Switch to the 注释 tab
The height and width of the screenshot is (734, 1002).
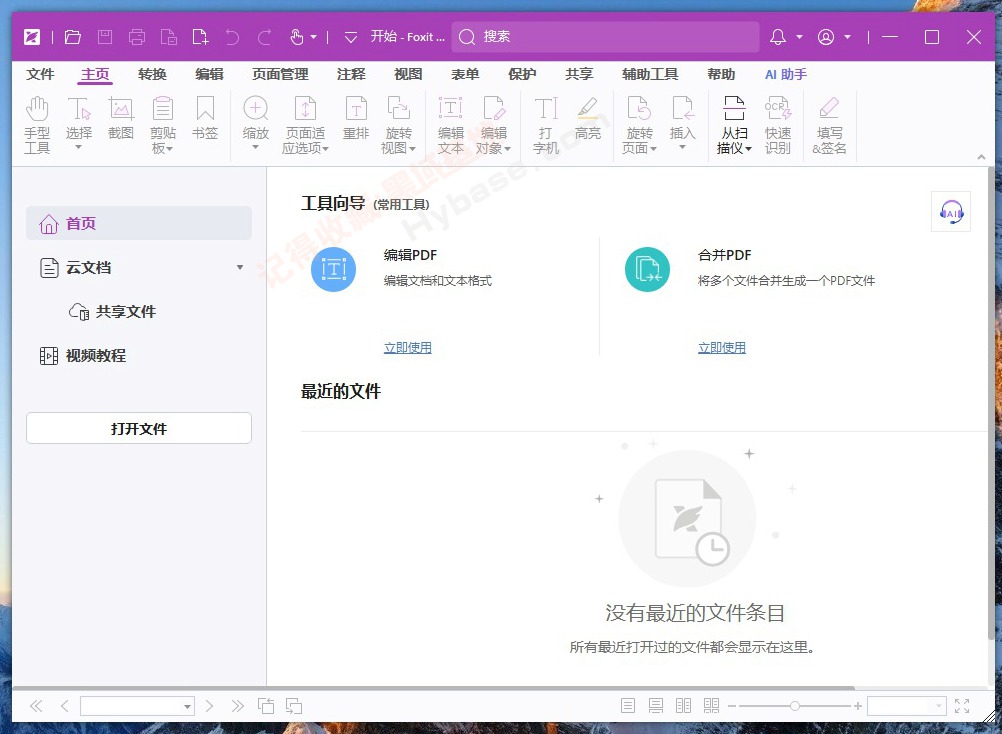pos(351,74)
